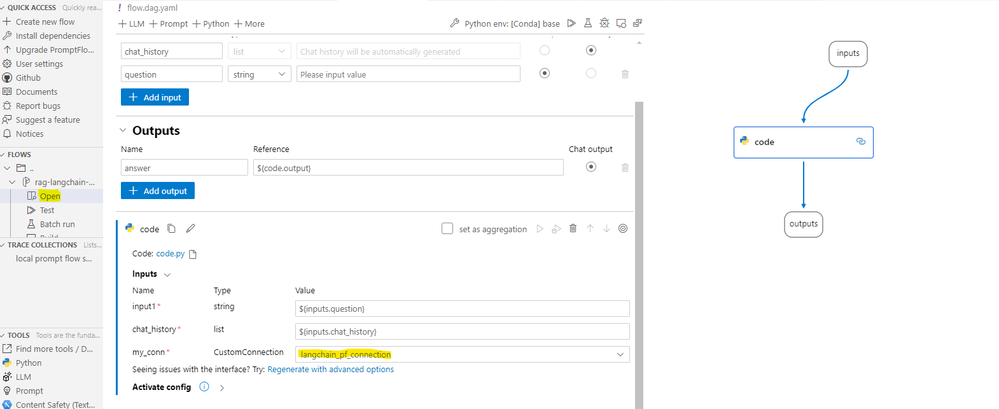The image size is (999, 409).
Task: Click the link icon on the graph code node
Action: 860,142
